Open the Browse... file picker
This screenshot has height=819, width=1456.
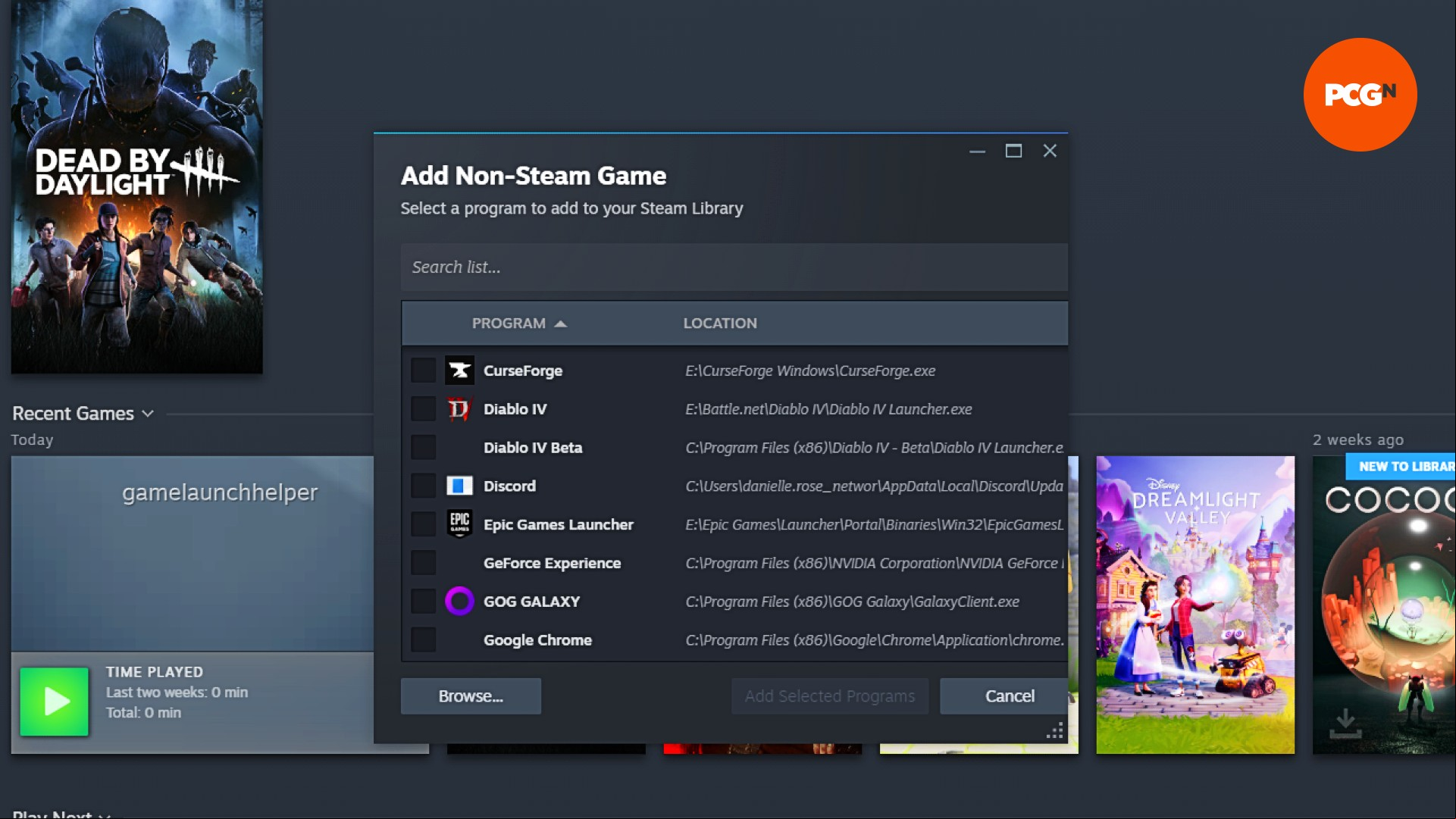click(x=471, y=696)
